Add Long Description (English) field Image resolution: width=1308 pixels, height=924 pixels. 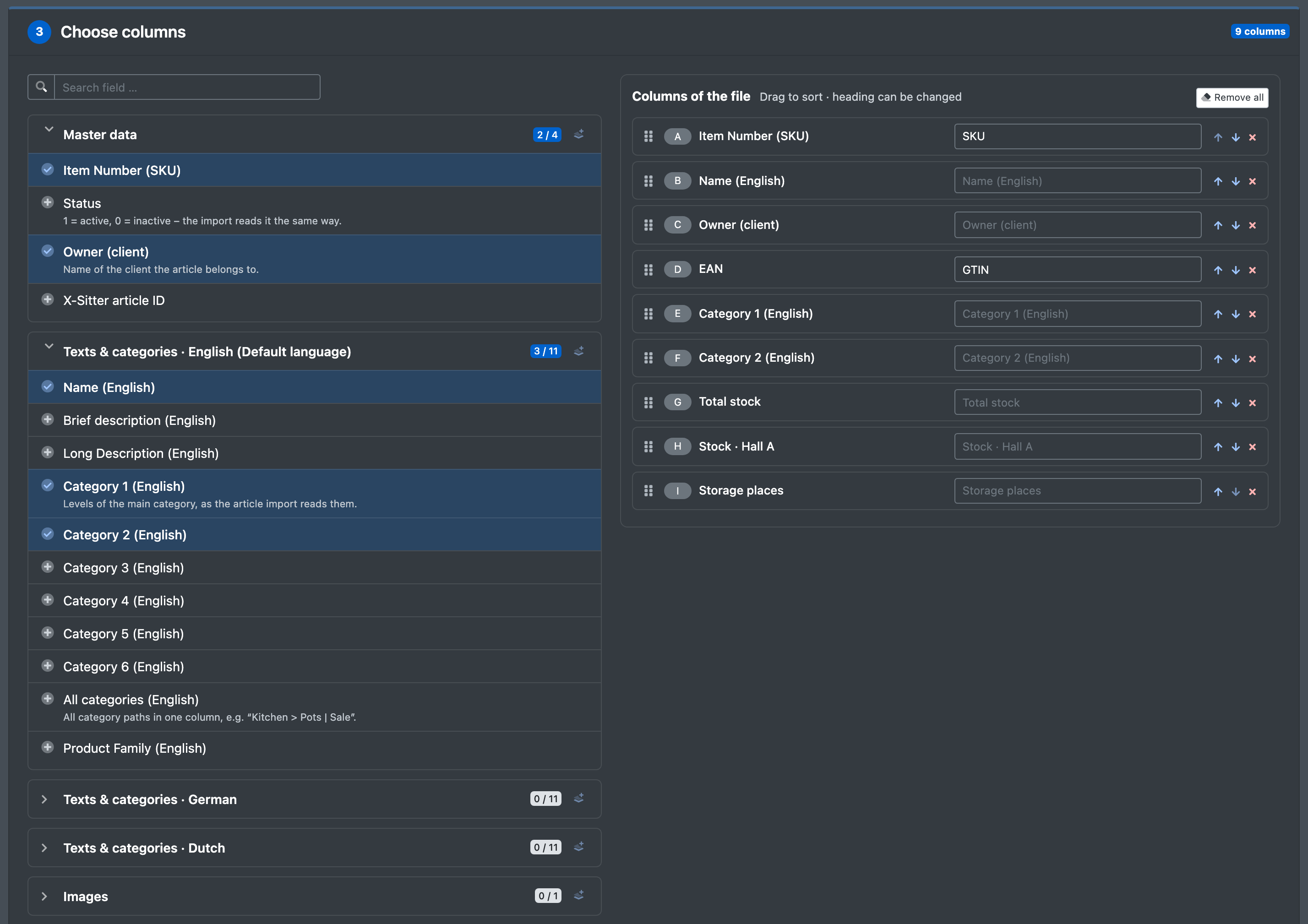(x=315, y=453)
